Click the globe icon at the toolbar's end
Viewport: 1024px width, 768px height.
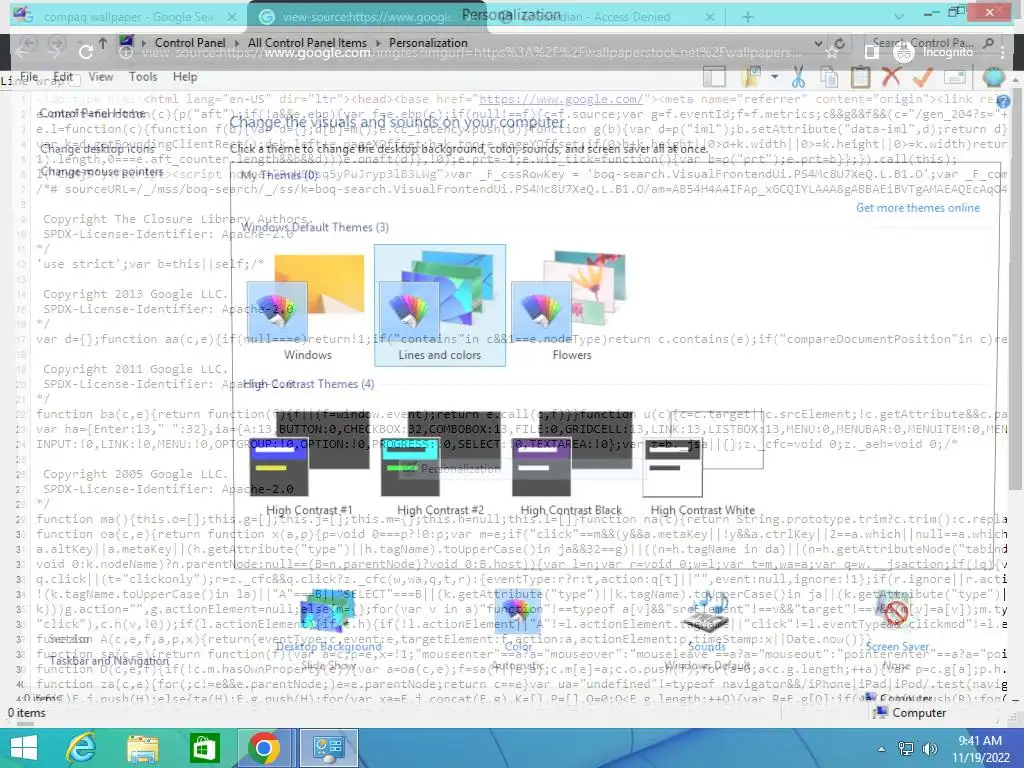(994, 77)
